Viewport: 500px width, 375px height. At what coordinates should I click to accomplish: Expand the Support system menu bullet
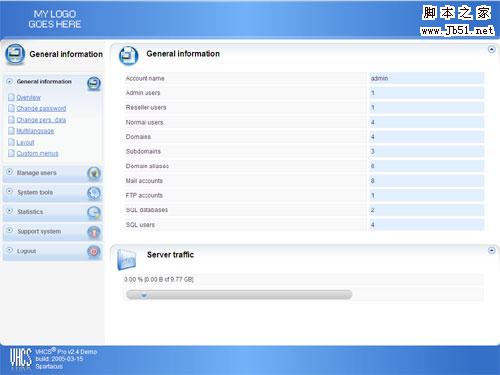point(10,230)
